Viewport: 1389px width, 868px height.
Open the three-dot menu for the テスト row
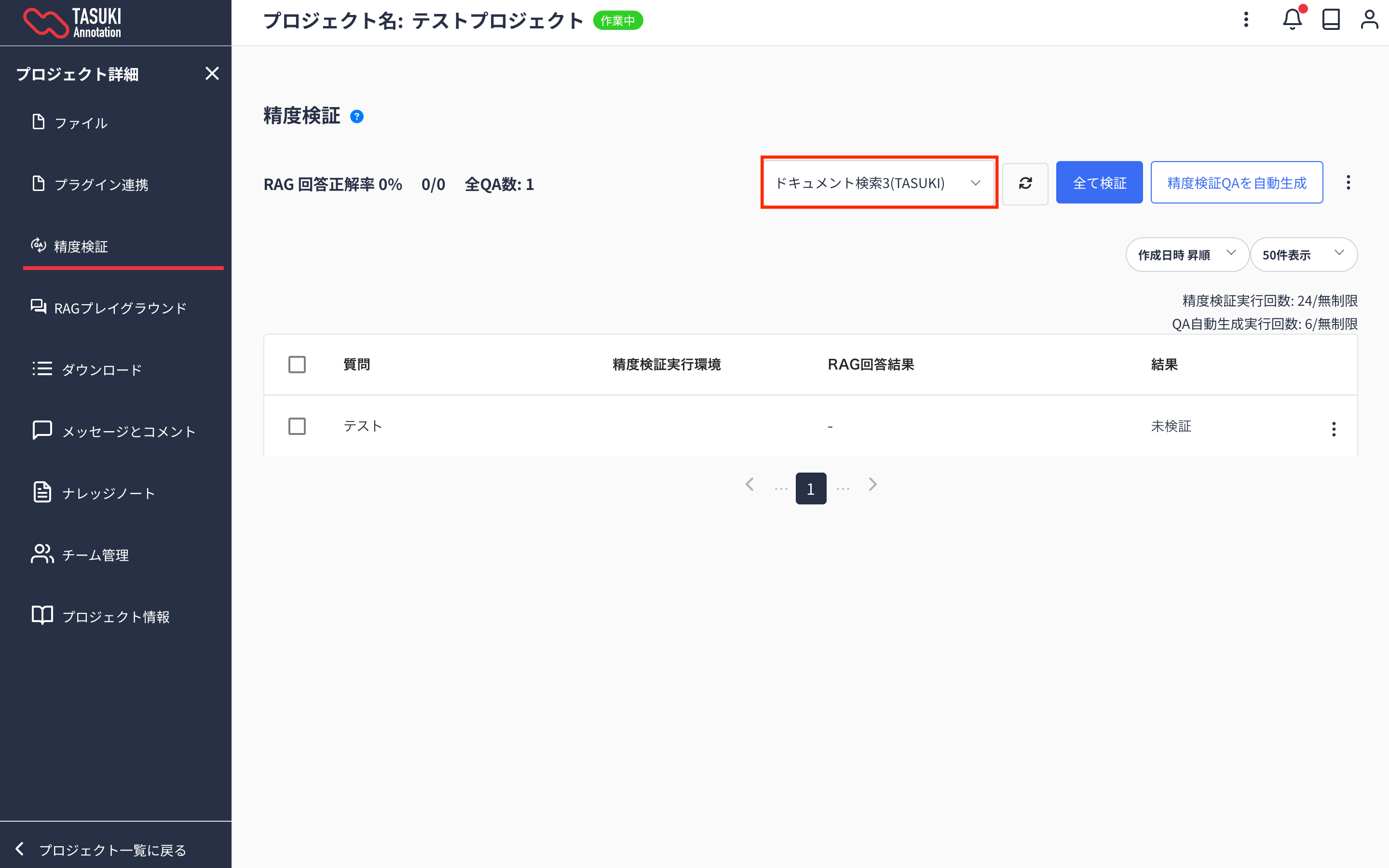tap(1334, 429)
